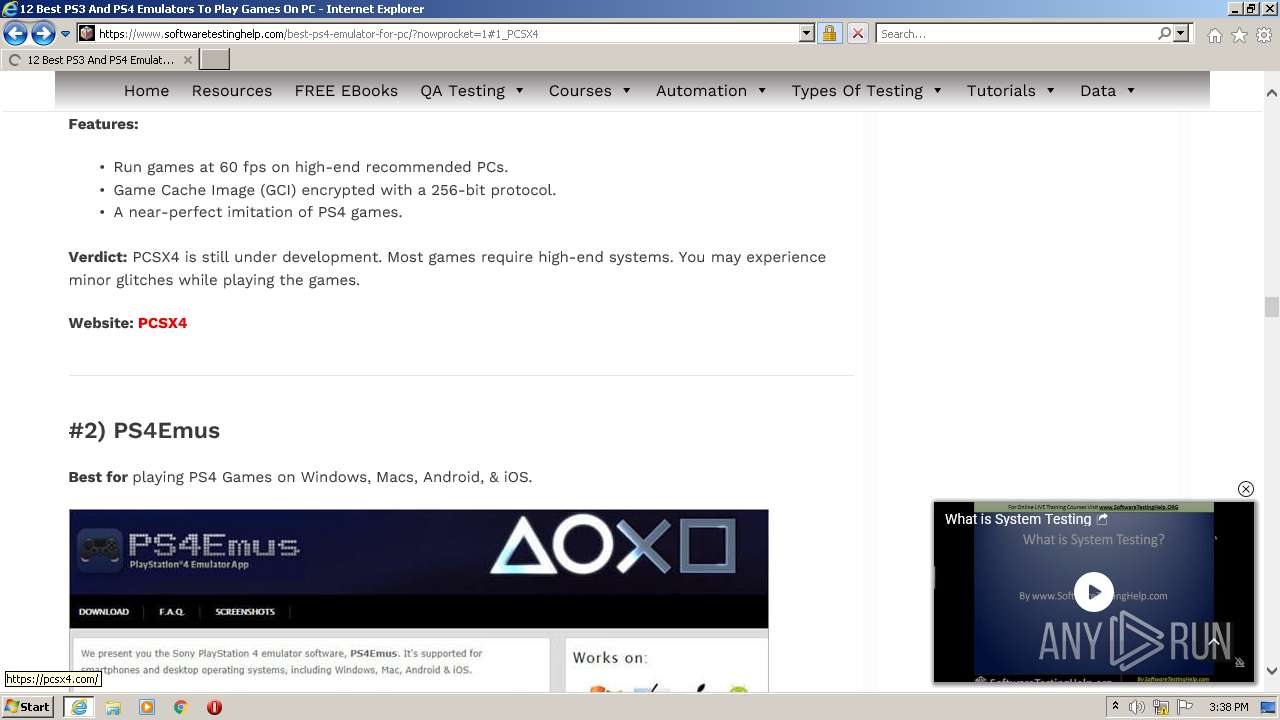Click DOWNLOAD in PS4Emus screenshot
Screen dimensions: 1280x720
(x=104, y=611)
